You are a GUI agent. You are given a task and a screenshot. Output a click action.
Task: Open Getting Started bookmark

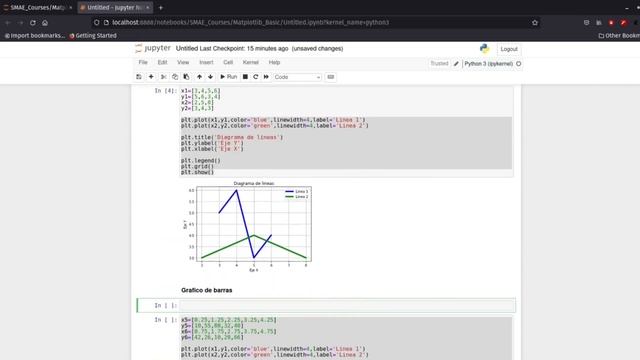93,36
